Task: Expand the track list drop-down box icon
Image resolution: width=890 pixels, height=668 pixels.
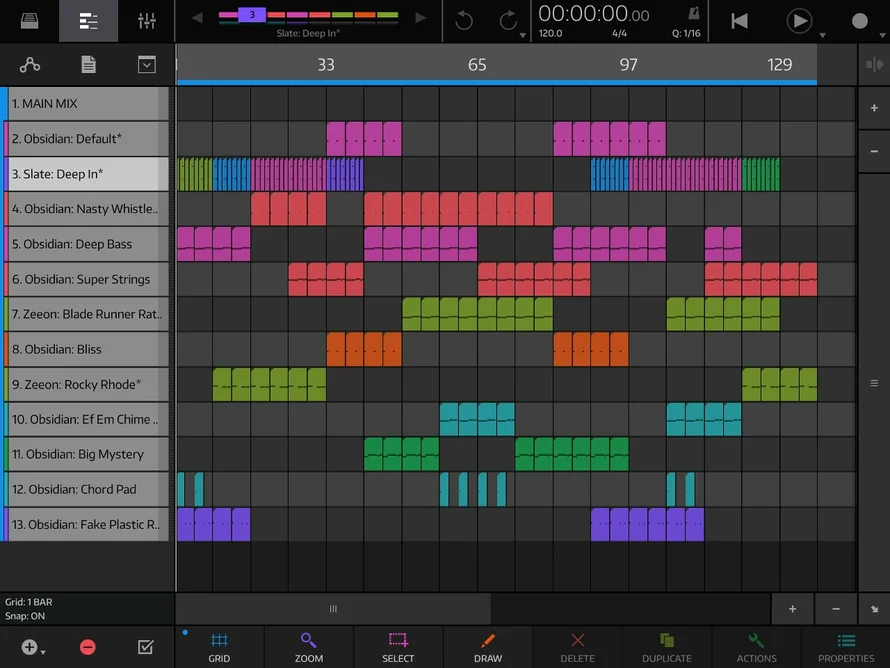Action: pyautogui.click(x=147, y=65)
